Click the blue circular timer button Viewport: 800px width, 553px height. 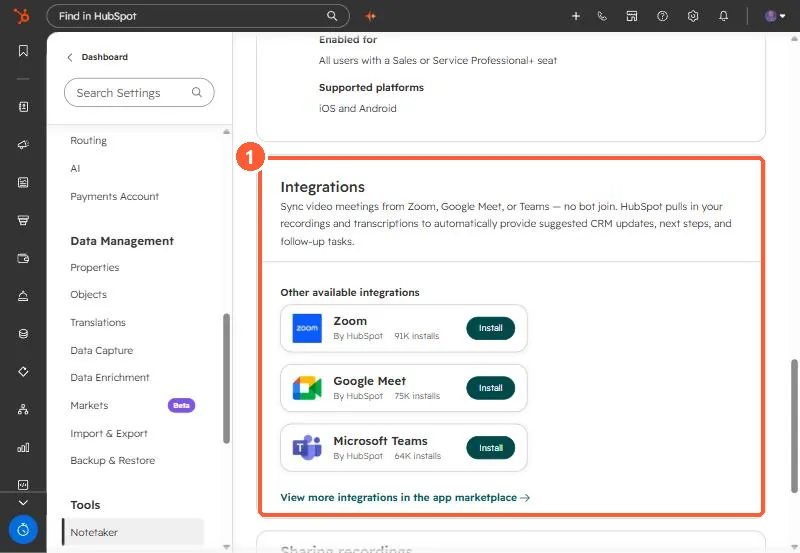tap(23, 530)
